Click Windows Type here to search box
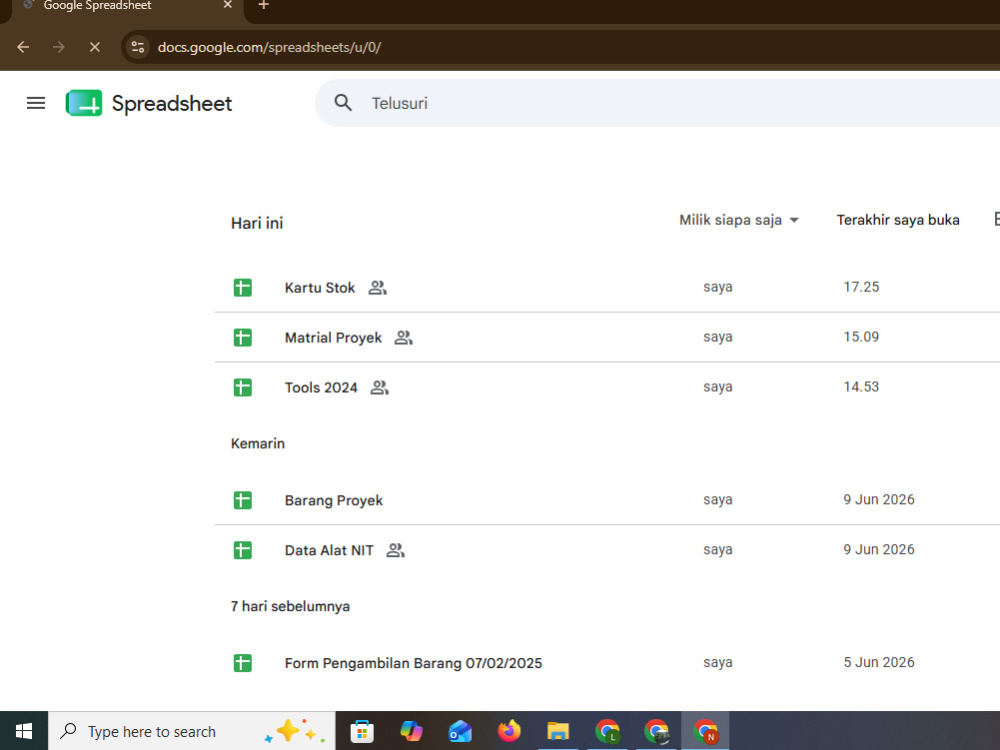Screen dimensions: 1000x750 pyautogui.click(x=192, y=731)
